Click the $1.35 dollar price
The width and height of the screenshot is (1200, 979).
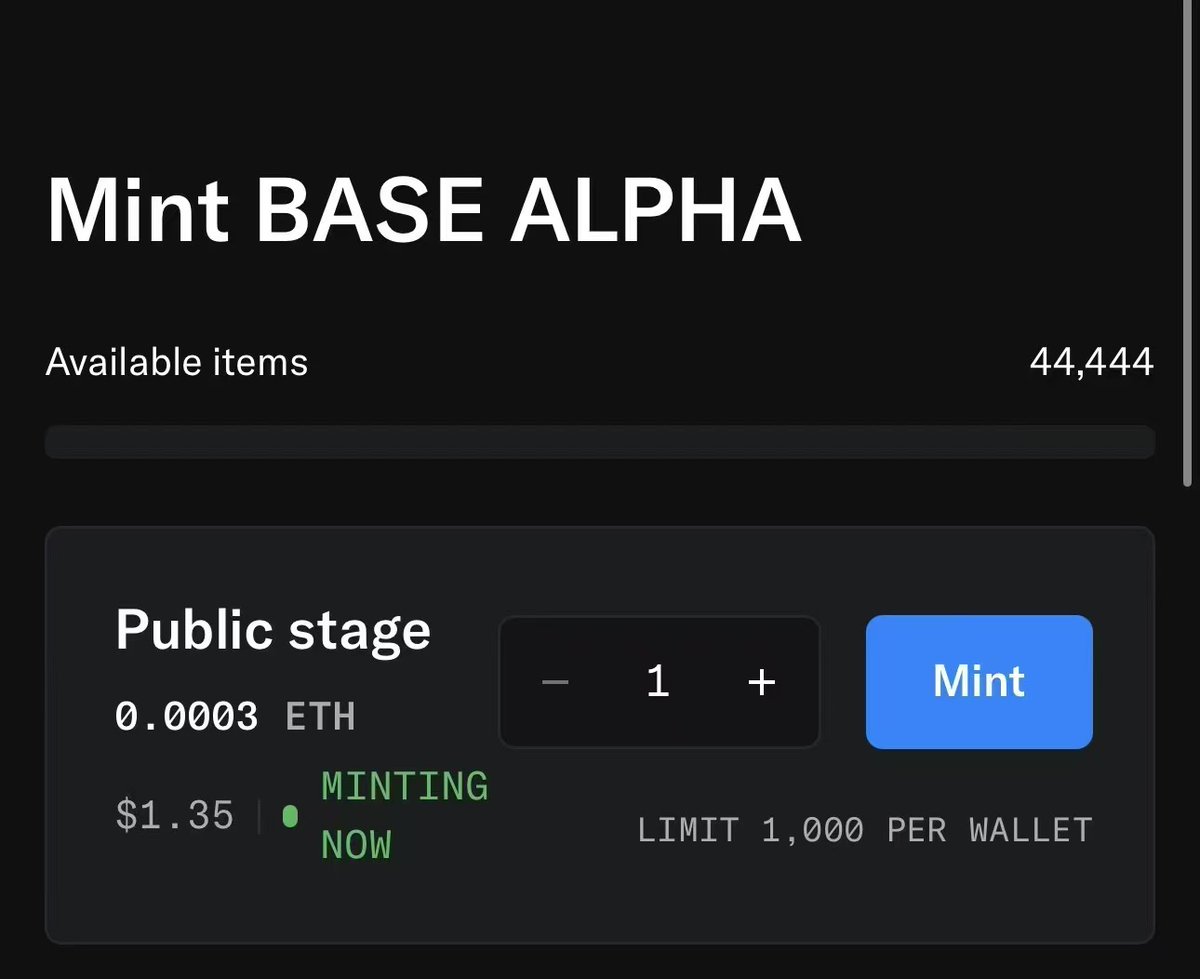point(175,815)
